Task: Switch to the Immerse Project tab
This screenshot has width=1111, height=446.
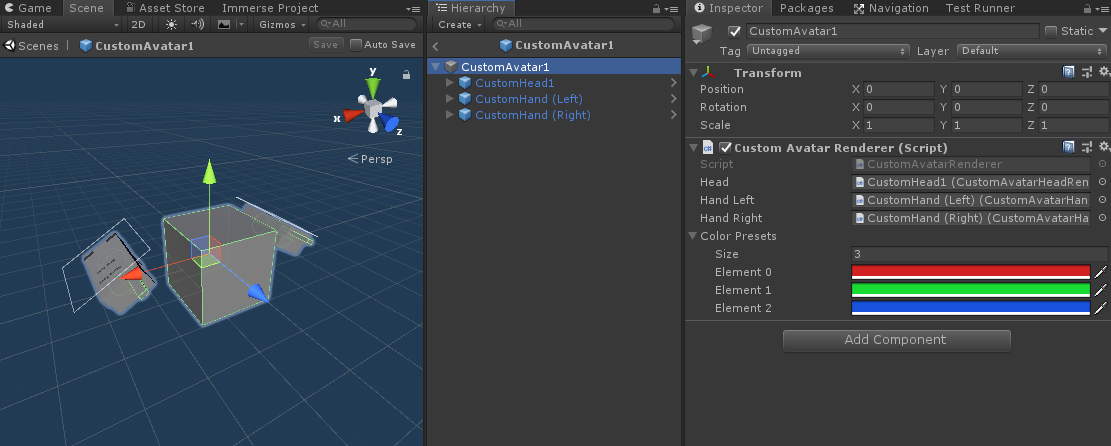Action: [x=270, y=9]
